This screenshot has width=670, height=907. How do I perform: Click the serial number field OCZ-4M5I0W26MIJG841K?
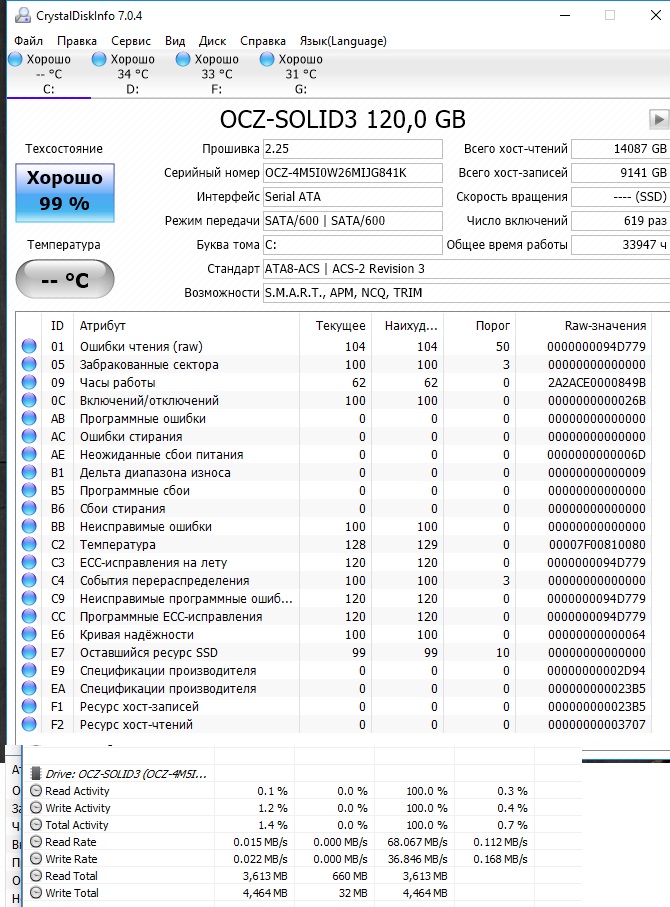click(x=353, y=172)
